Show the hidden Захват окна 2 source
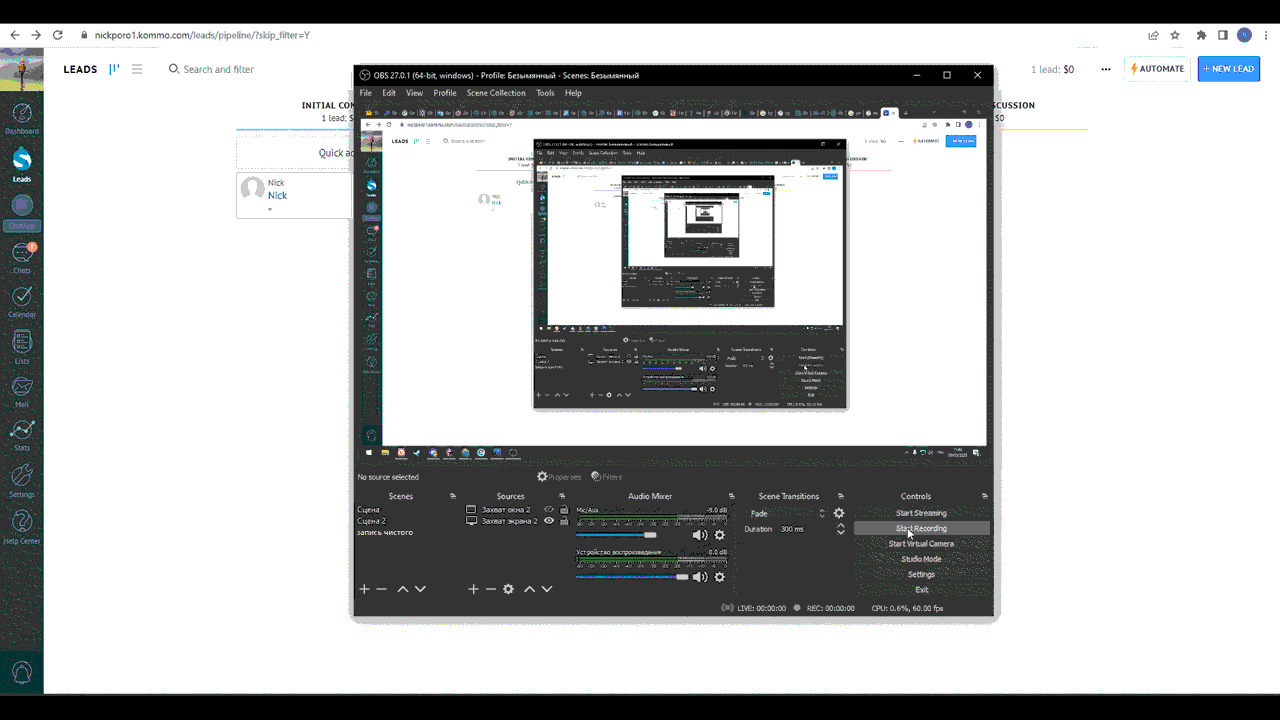 548,509
